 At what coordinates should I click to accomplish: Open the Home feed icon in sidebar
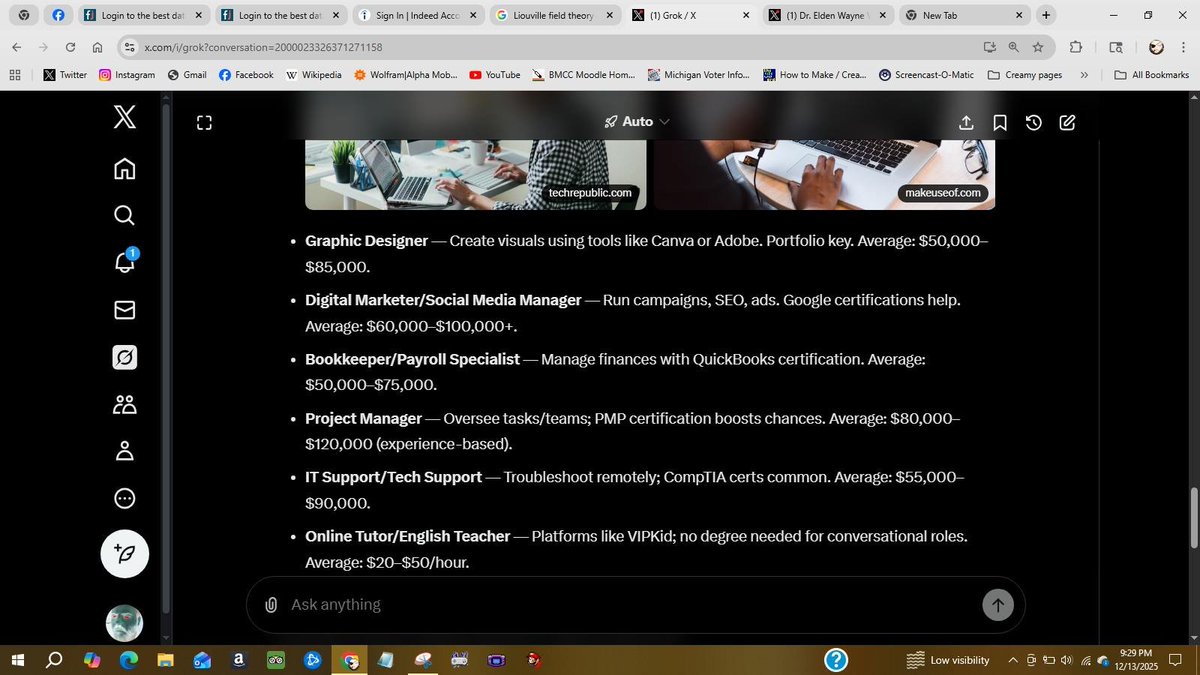[x=124, y=168]
